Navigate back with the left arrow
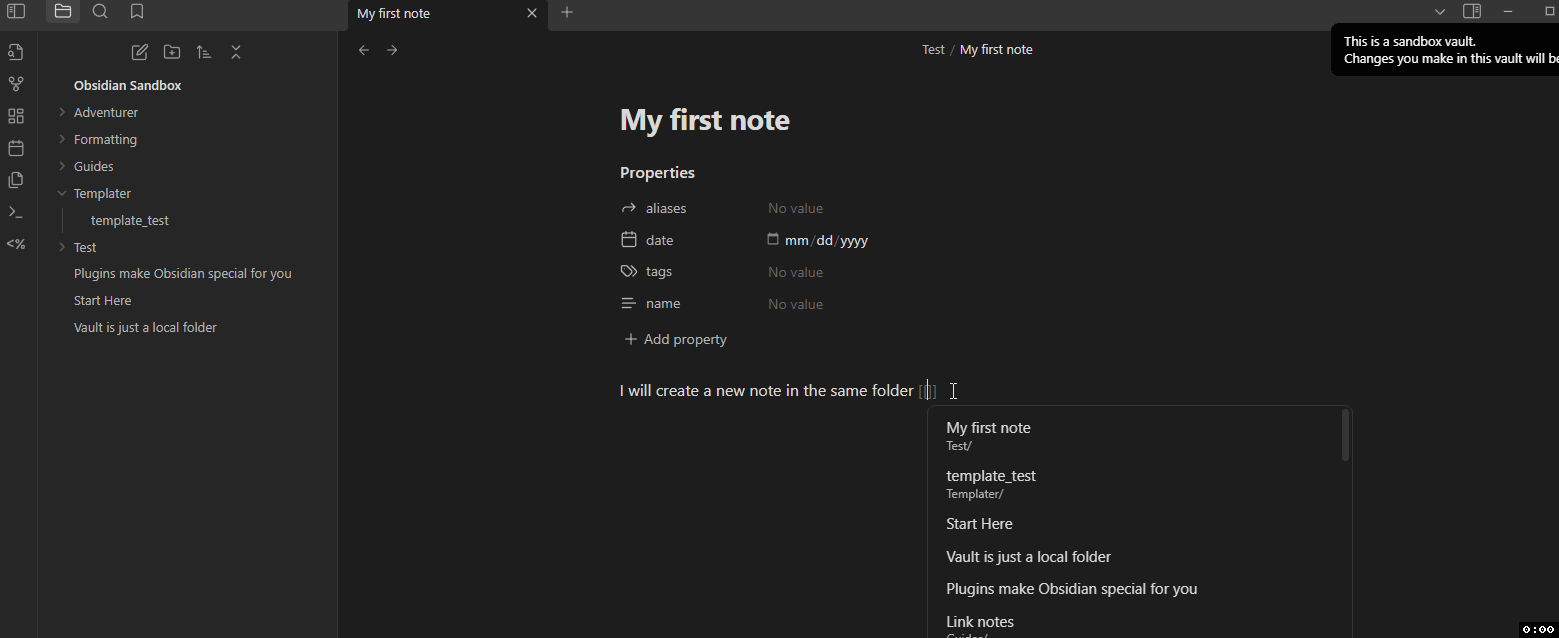Screen dimensions: 1559x638 tap(364, 50)
